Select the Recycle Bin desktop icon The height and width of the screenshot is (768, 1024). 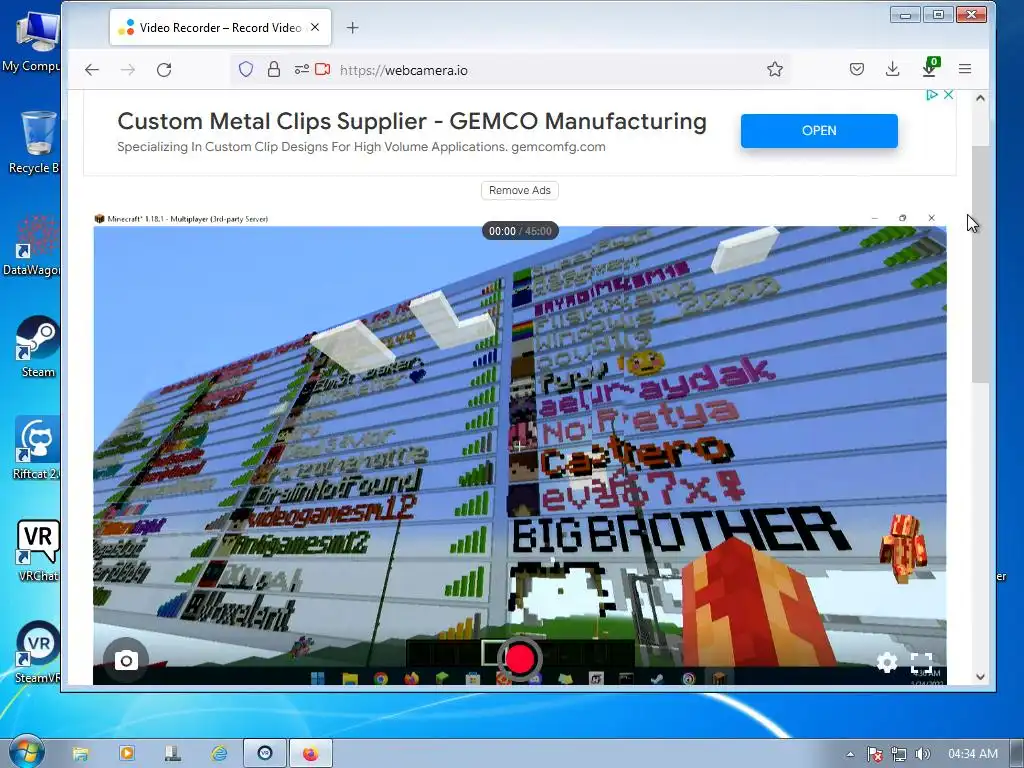click(37, 142)
